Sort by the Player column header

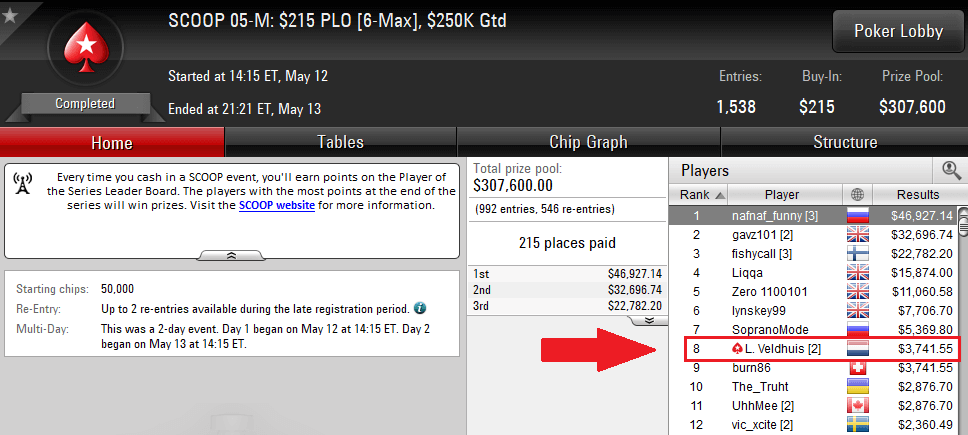tap(785, 194)
